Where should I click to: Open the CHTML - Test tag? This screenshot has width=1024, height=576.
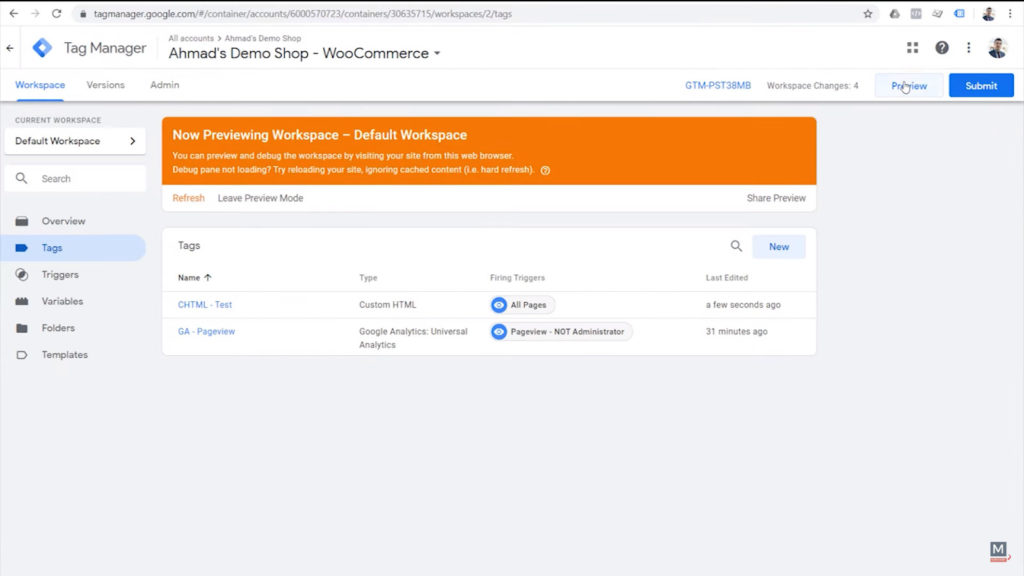point(205,305)
